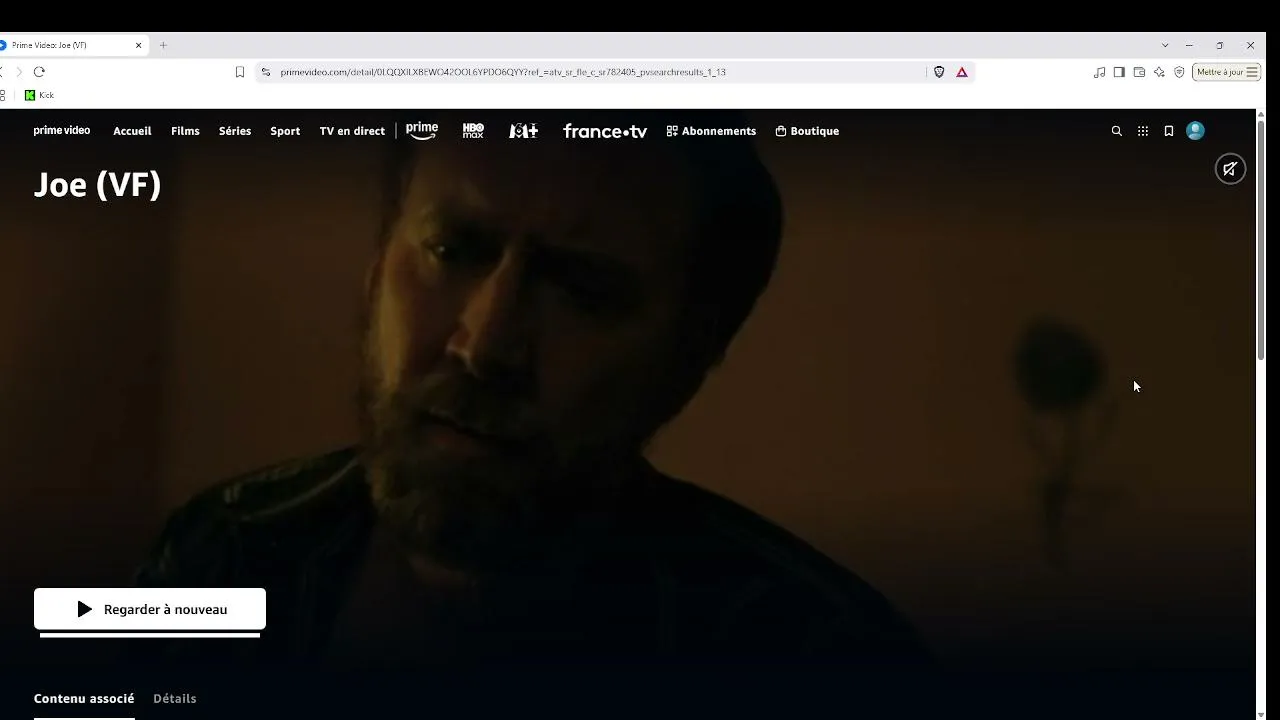The image size is (1280, 720).
Task: Close the Prime Video browser tab
Action: click(138, 45)
